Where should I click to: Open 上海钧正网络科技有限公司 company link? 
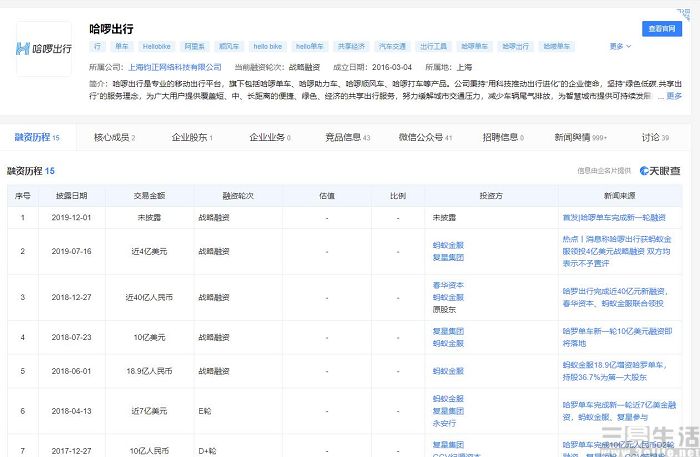pyautogui.click(x=175, y=67)
